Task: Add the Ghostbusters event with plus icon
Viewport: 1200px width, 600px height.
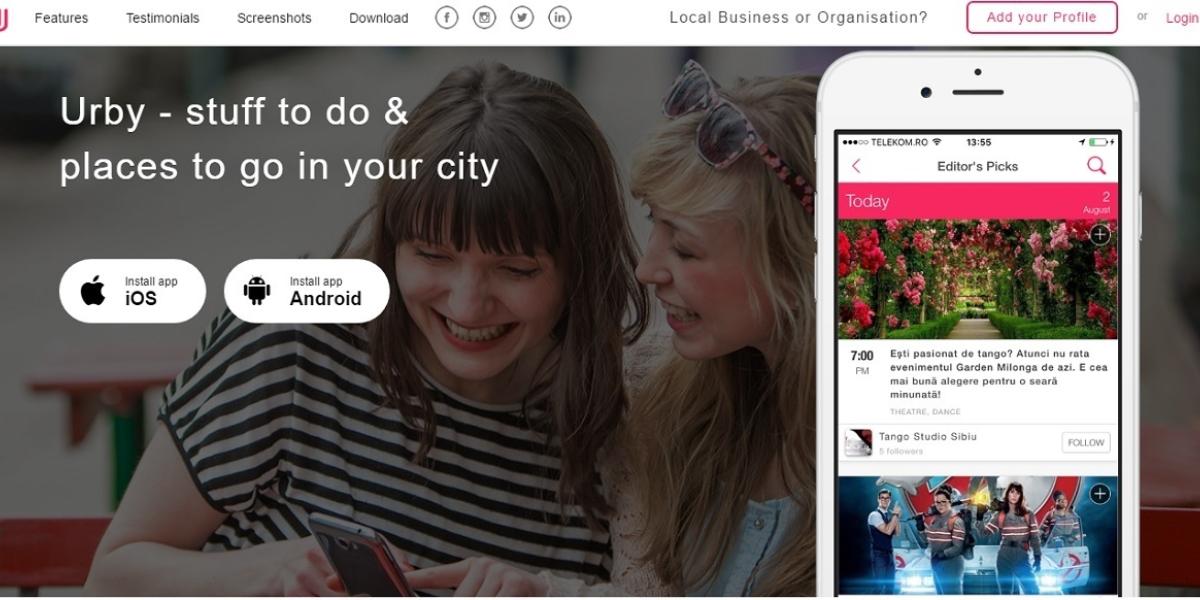Action: (x=1100, y=494)
